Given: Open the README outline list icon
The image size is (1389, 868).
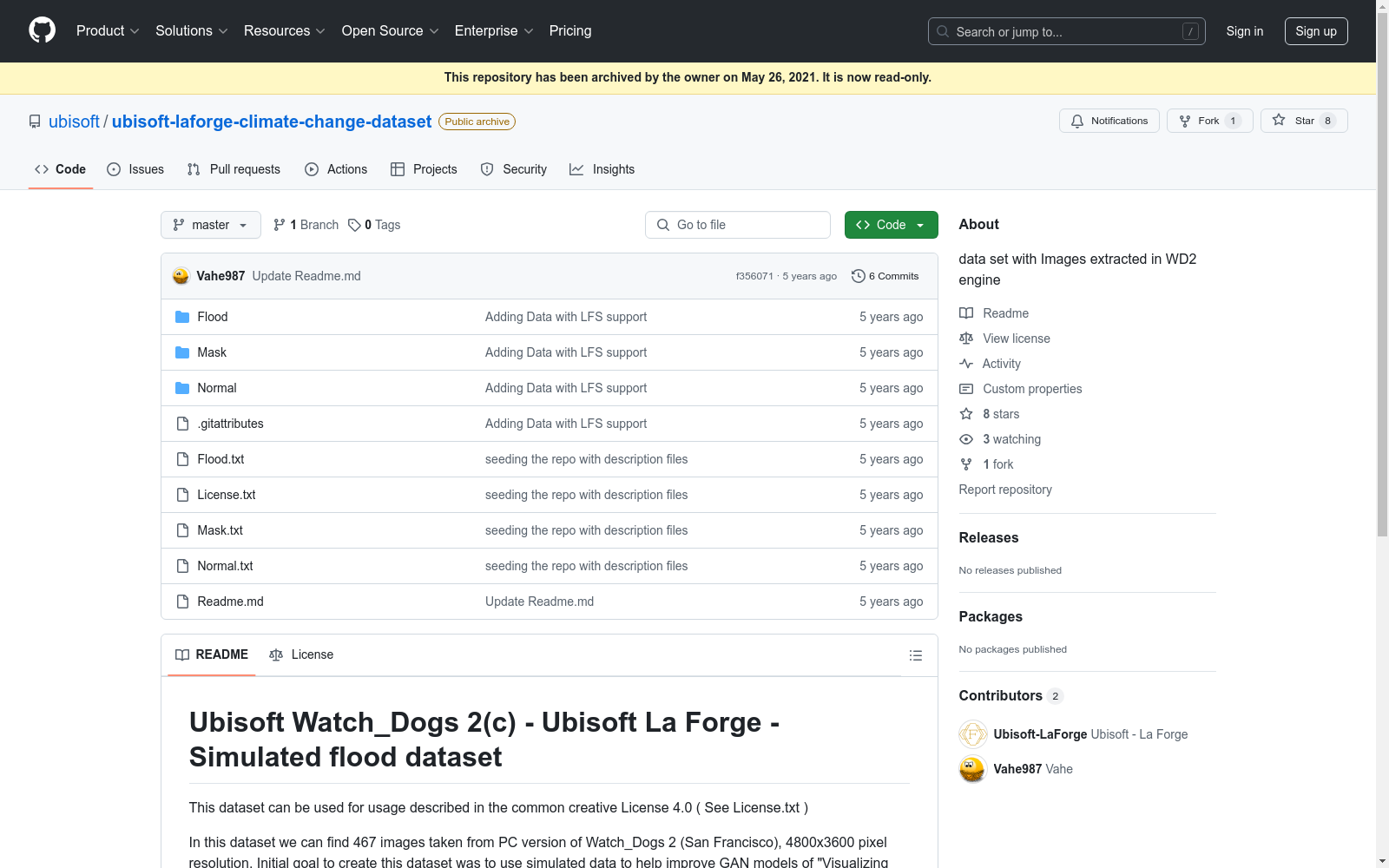Looking at the screenshot, I should pyautogui.click(x=915, y=655).
